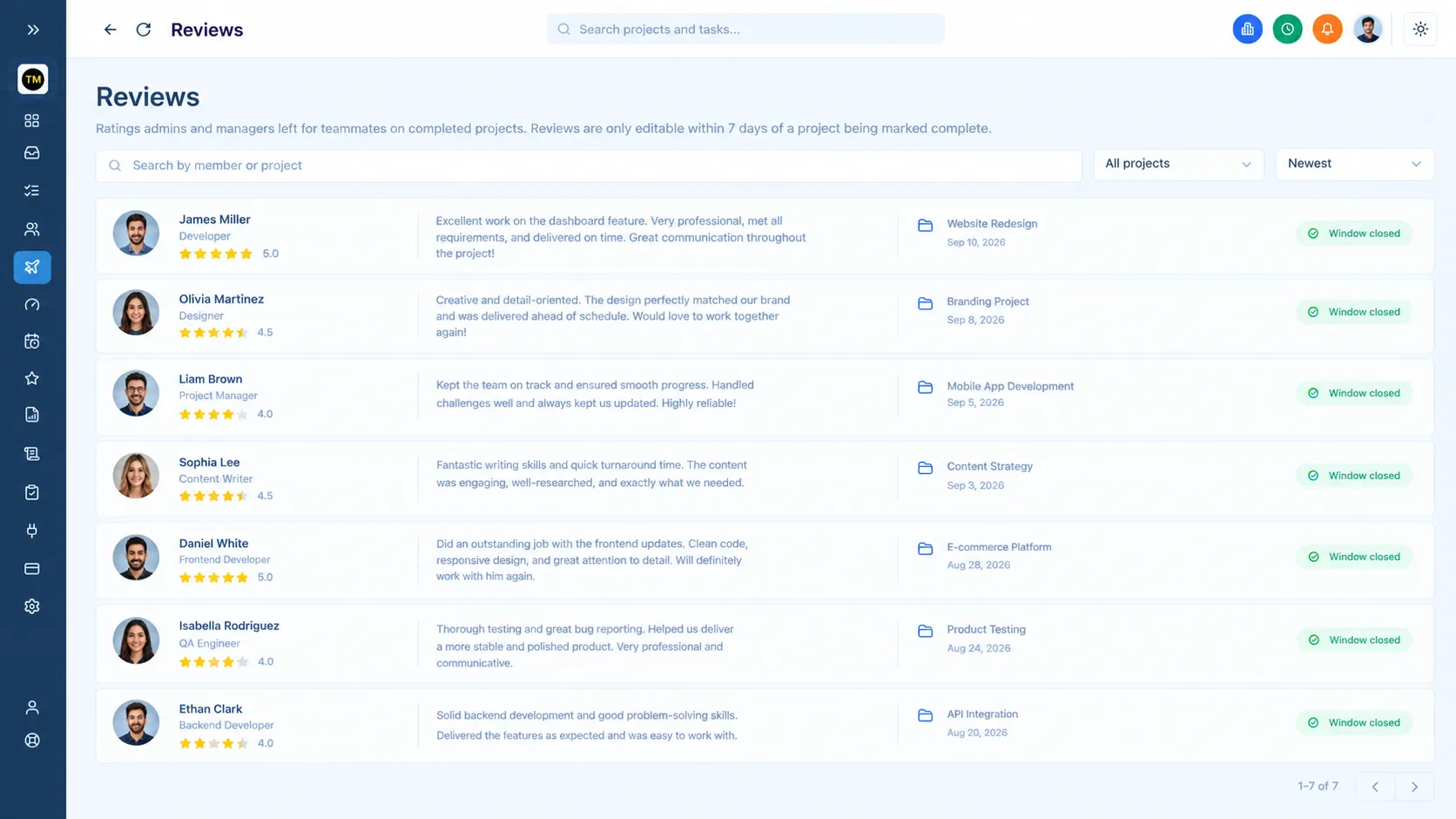Open the plug integrations icon in sidebar
This screenshot has width=1456, height=819.
[32, 531]
